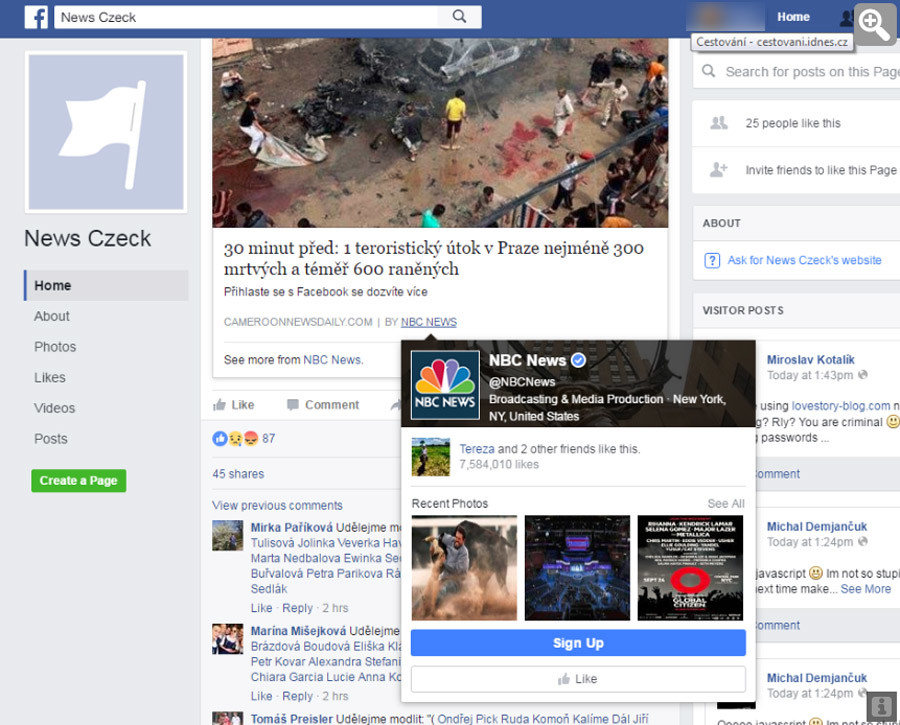The height and width of the screenshot is (725, 900).
Task: Open the article's main photo
Action: (440, 133)
